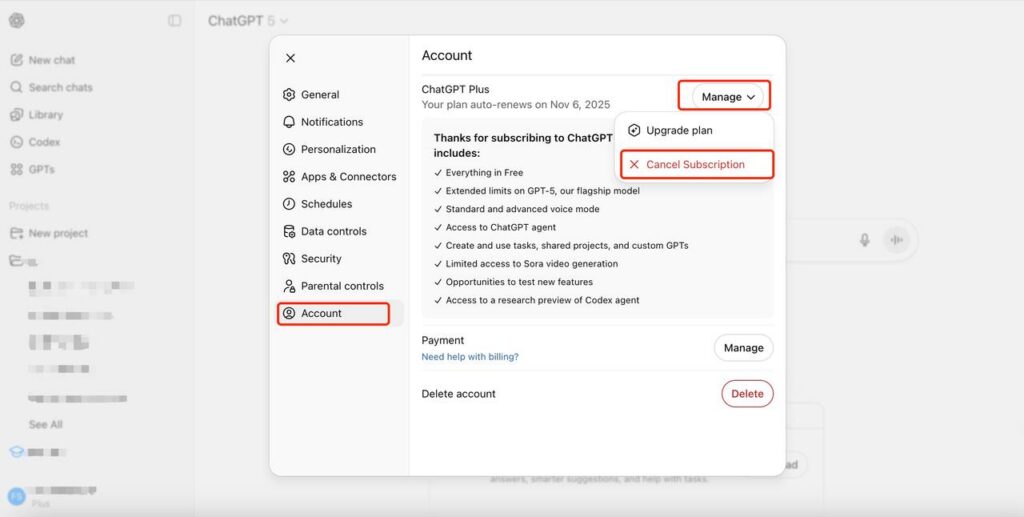Click the microphone dictation icon
The height and width of the screenshot is (517, 1024).
tap(864, 240)
